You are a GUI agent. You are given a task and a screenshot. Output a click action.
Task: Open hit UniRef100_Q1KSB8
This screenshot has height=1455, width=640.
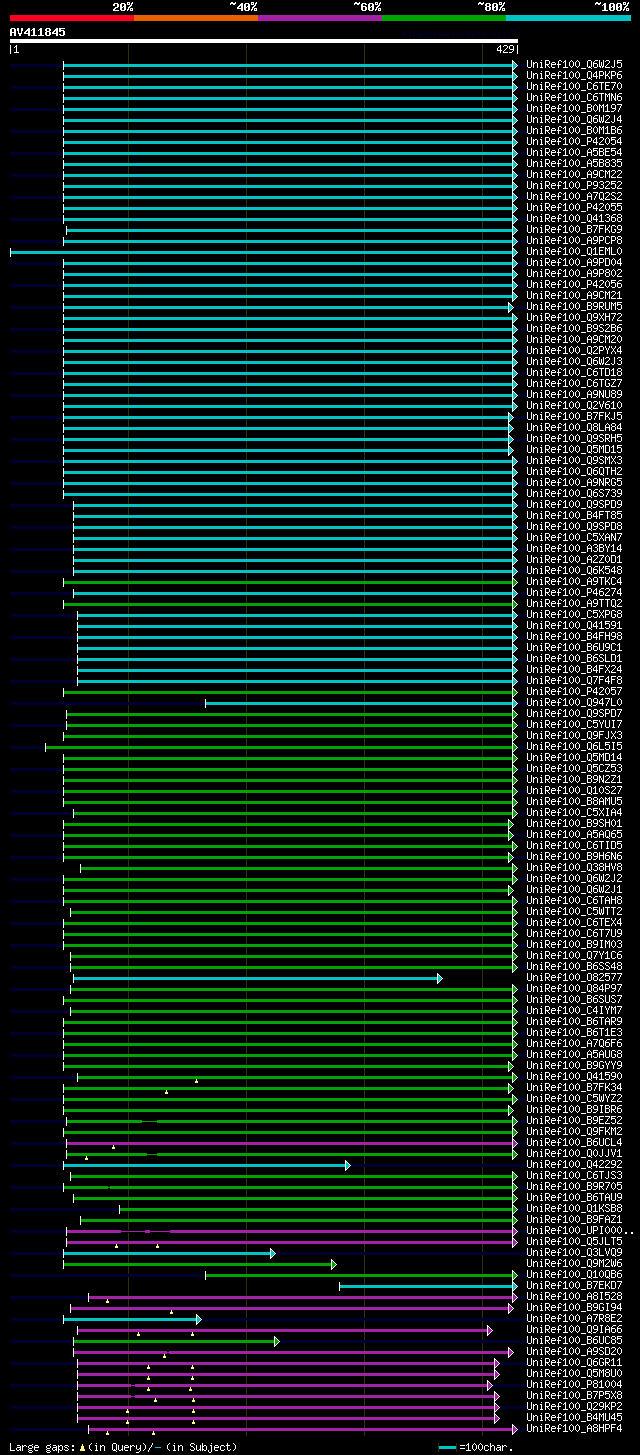[x=574, y=1208]
